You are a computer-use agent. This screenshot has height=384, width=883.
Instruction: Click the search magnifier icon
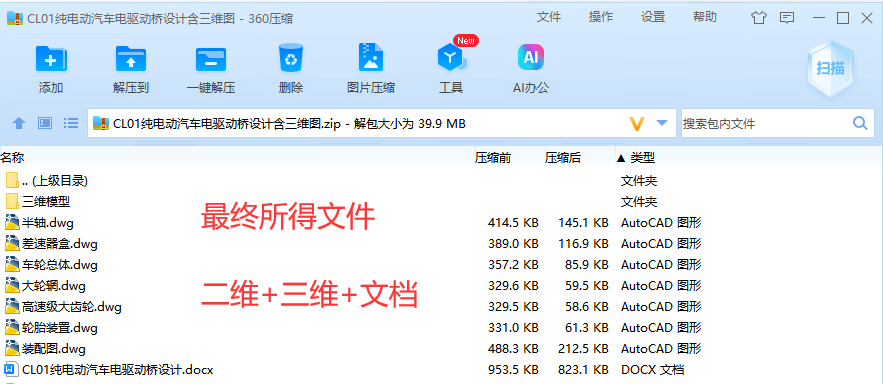coord(860,123)
